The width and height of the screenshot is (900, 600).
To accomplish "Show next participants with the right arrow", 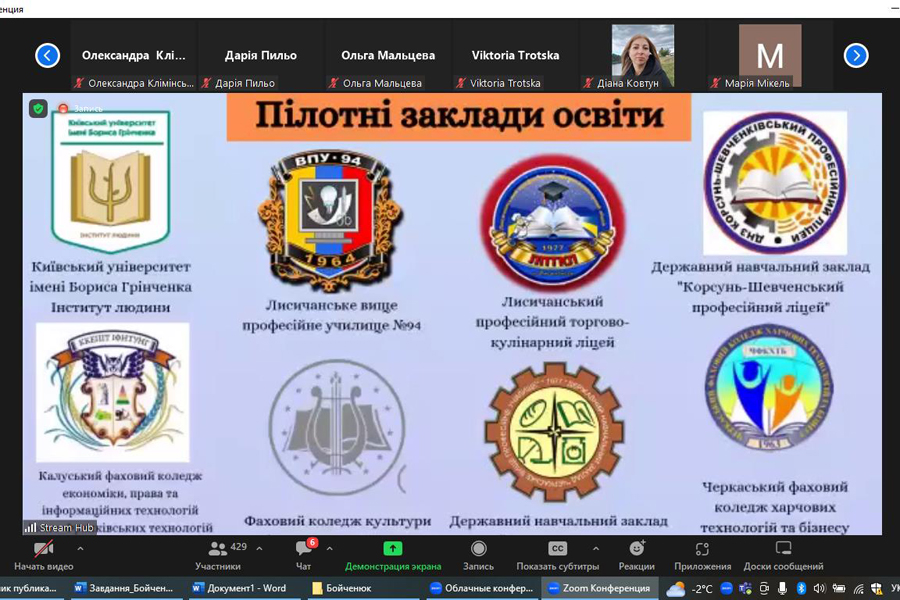I will [856, 56].
